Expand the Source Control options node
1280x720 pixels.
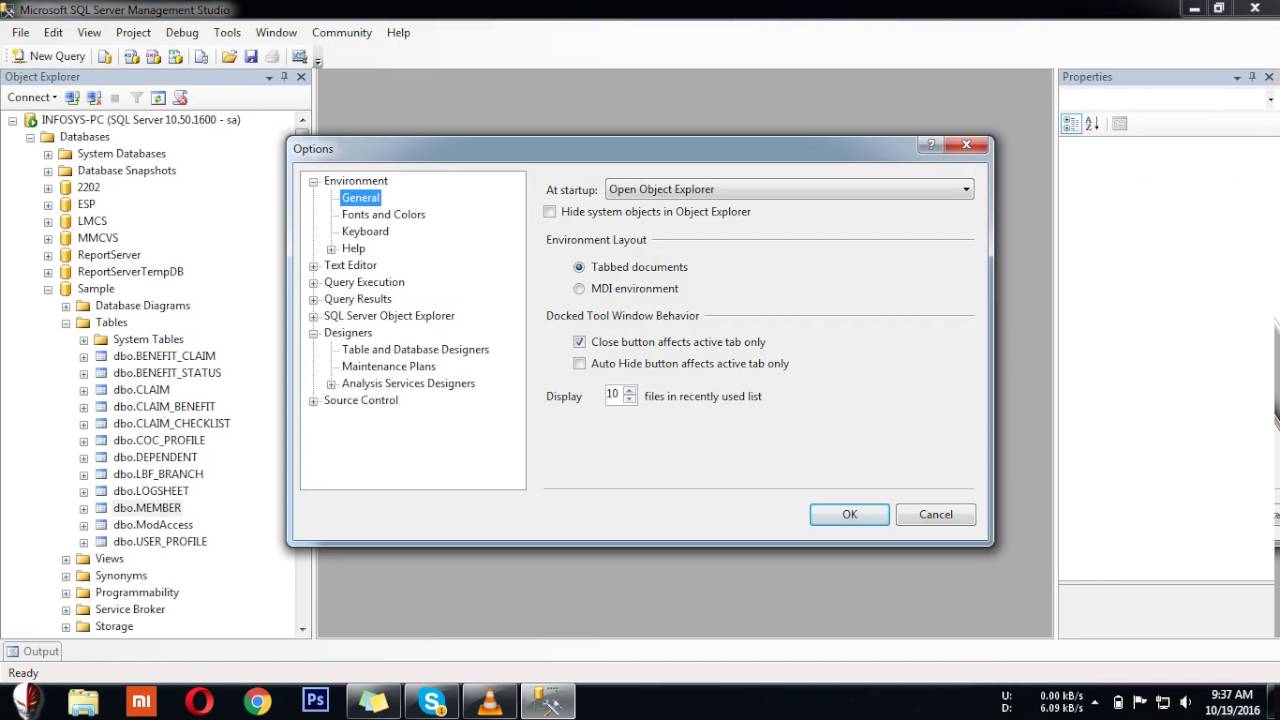[313, 401]
